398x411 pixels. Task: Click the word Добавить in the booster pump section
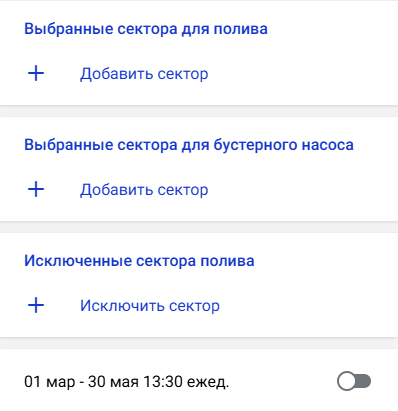[x=116, y=190]
